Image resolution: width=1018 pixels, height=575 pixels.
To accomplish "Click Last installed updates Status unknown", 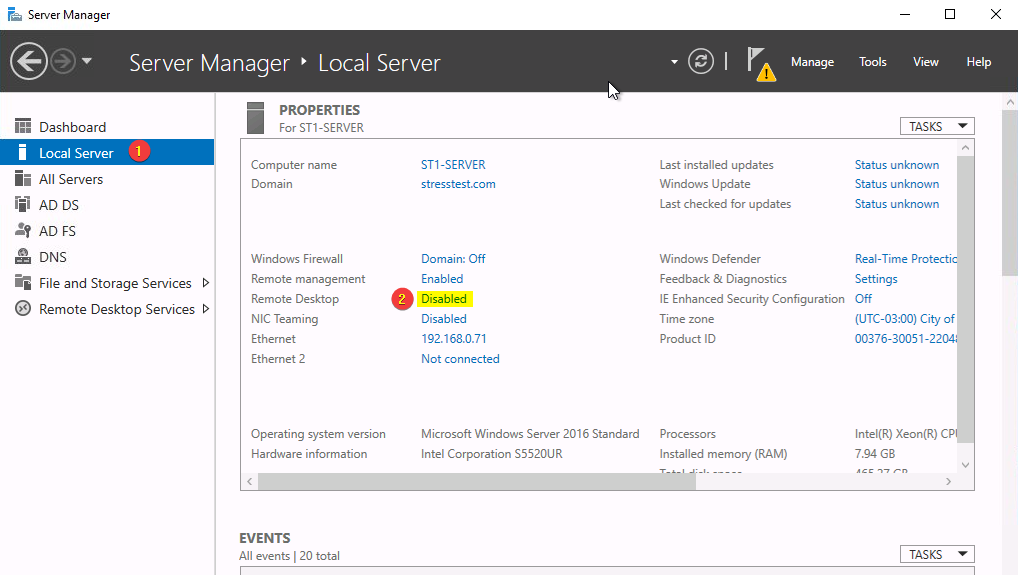I will point(897,164).
